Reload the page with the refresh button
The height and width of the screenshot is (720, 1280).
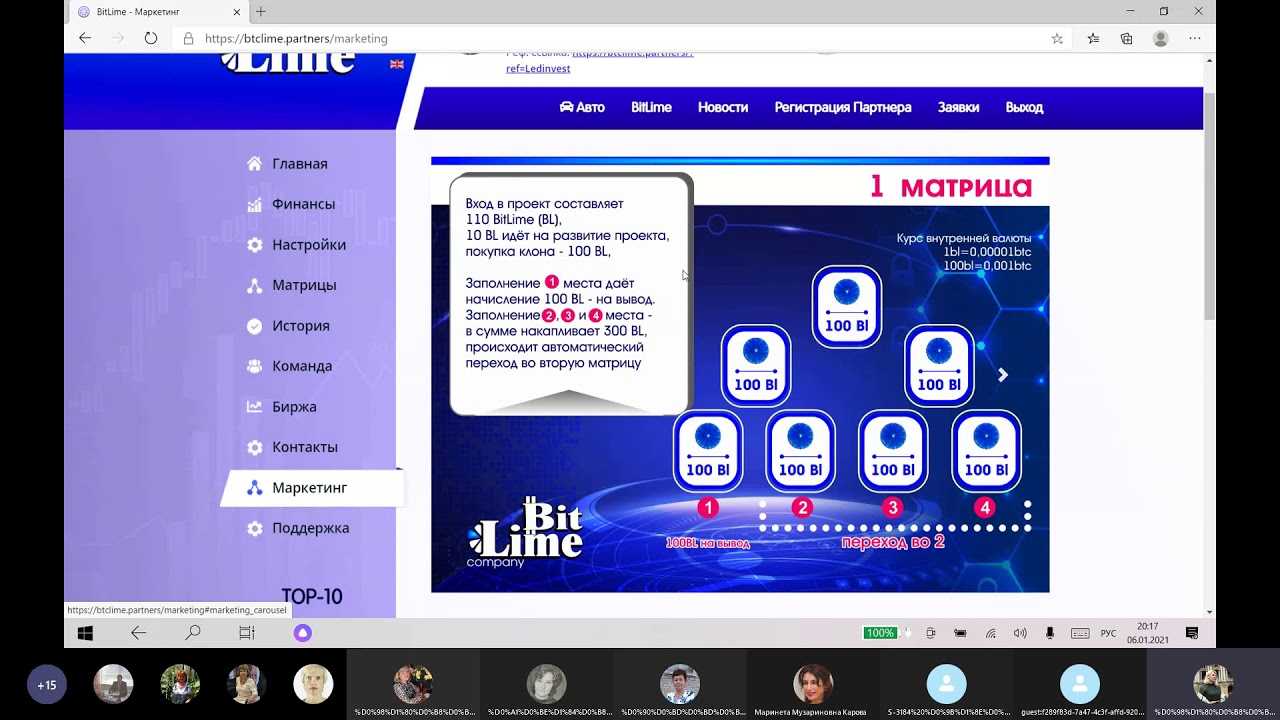pos(151,38)
